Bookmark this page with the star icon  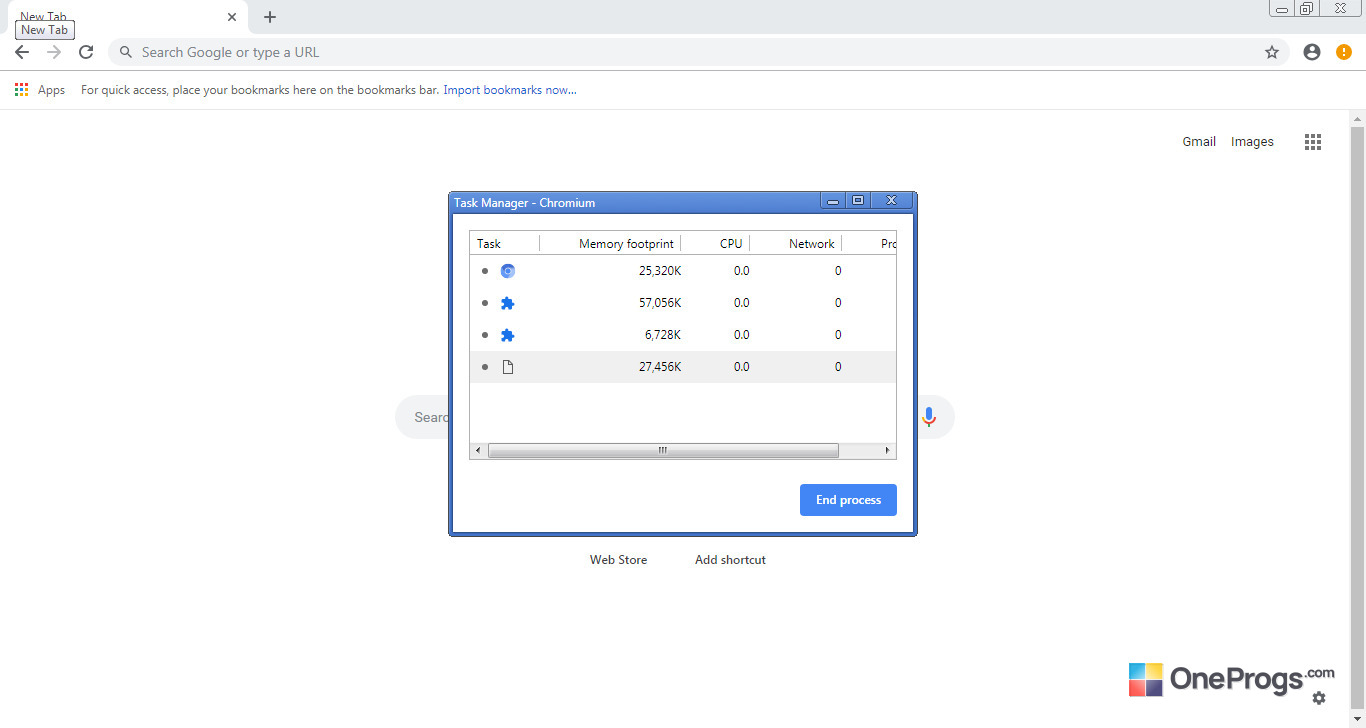click(x=1272, y=52)
